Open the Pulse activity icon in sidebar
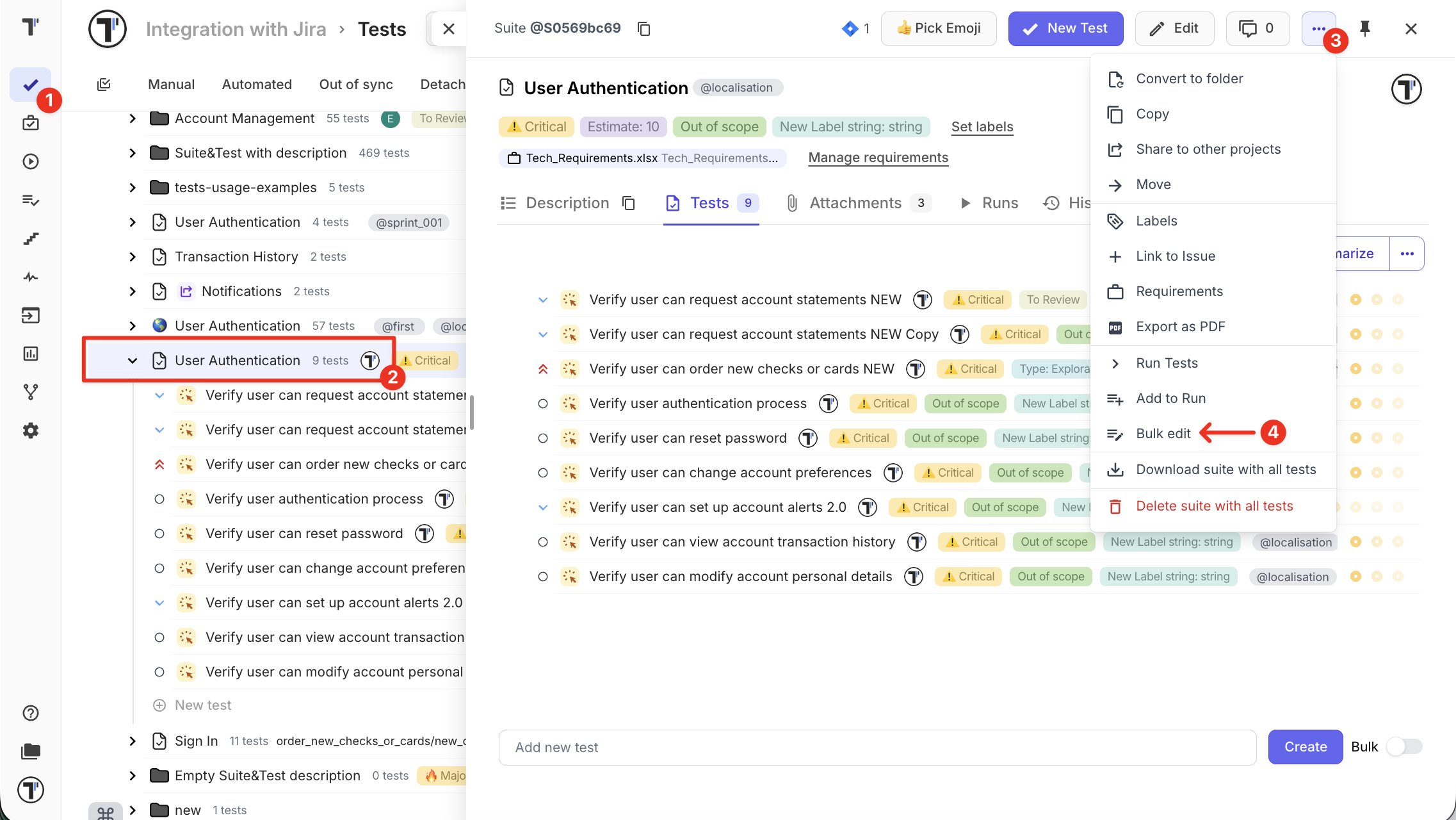1456x820 pixels. pos(31,277)
